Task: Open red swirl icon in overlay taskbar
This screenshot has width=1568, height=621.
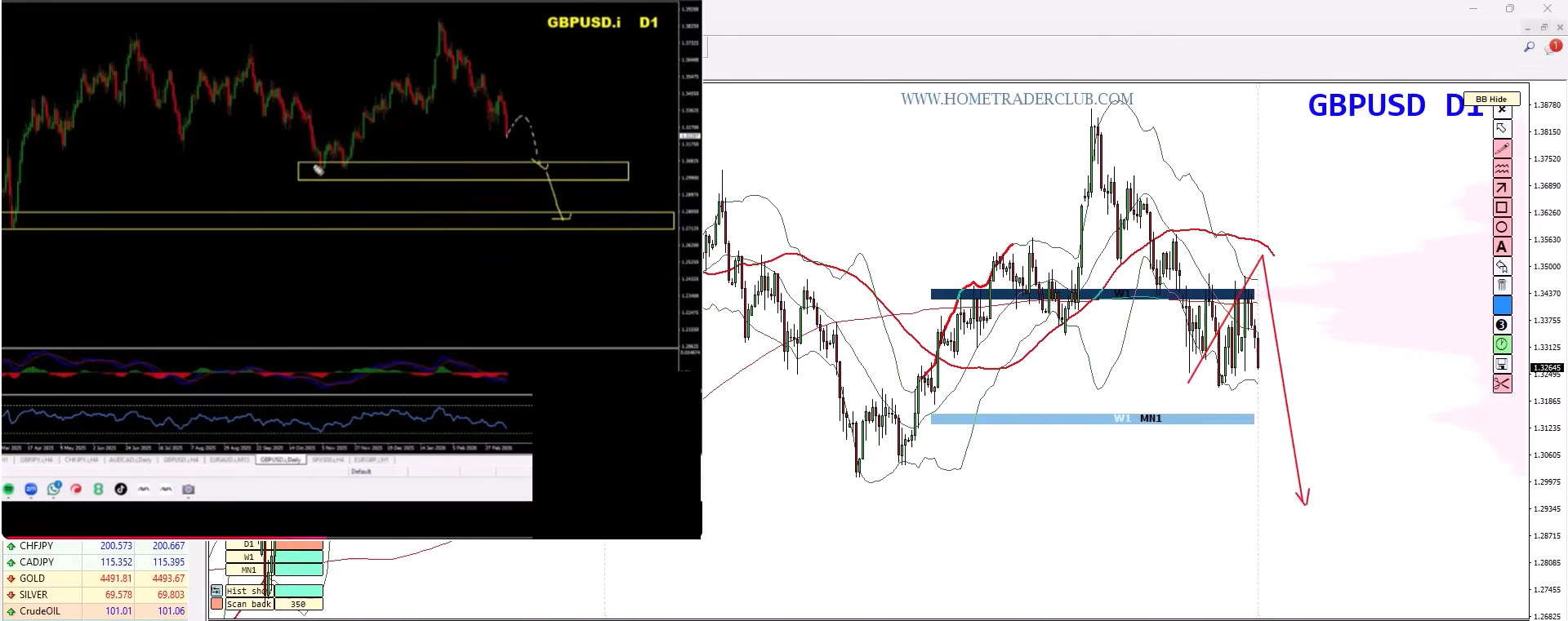Action: (x=76, y=489)
